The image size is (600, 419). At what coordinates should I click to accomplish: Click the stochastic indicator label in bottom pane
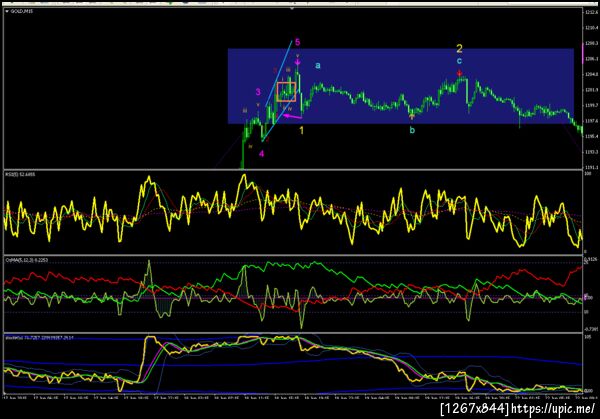39,338
